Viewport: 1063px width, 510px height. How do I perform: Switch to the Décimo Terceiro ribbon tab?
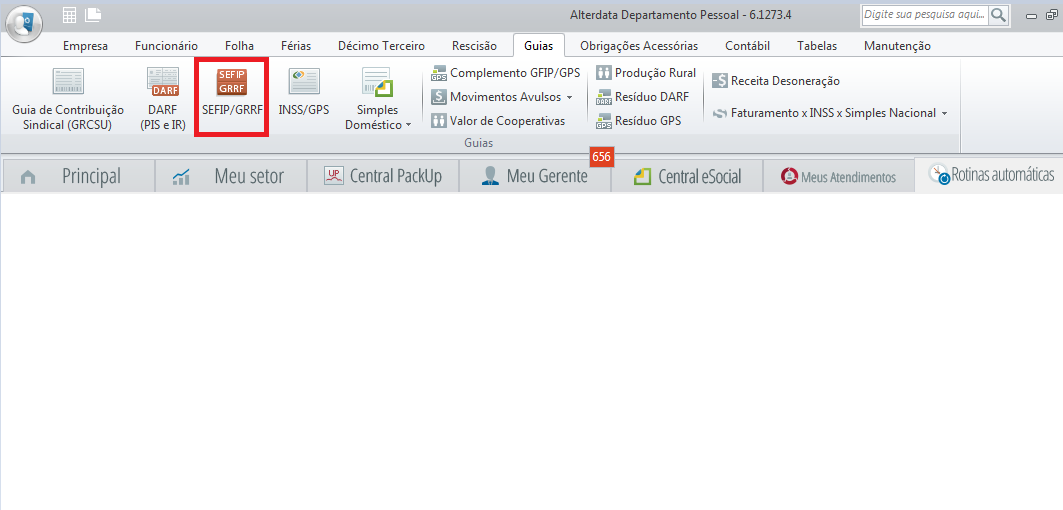(x=382, y=46)
